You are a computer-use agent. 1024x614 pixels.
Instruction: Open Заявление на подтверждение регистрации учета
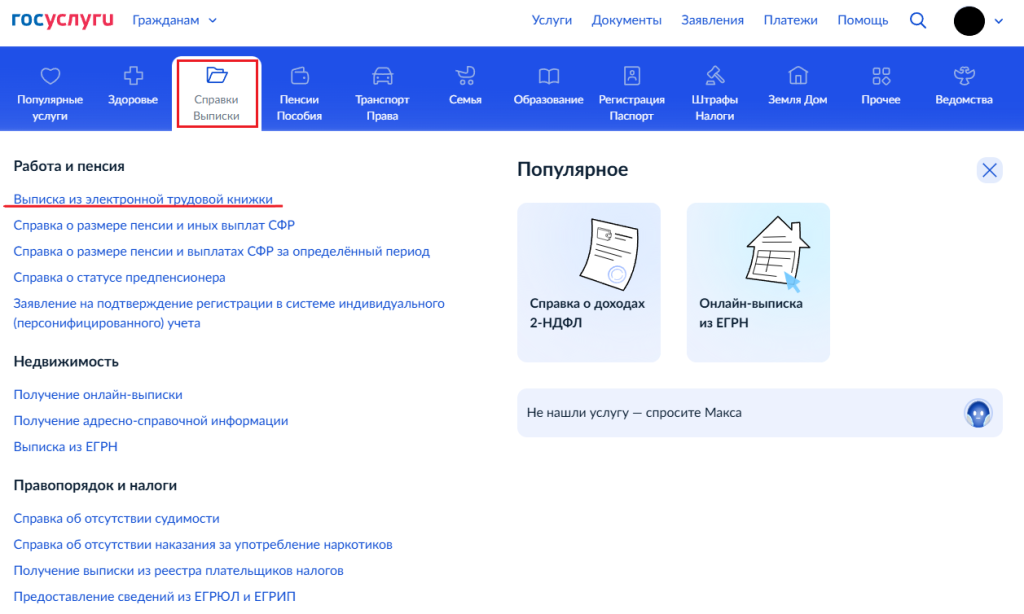point(229,314)
